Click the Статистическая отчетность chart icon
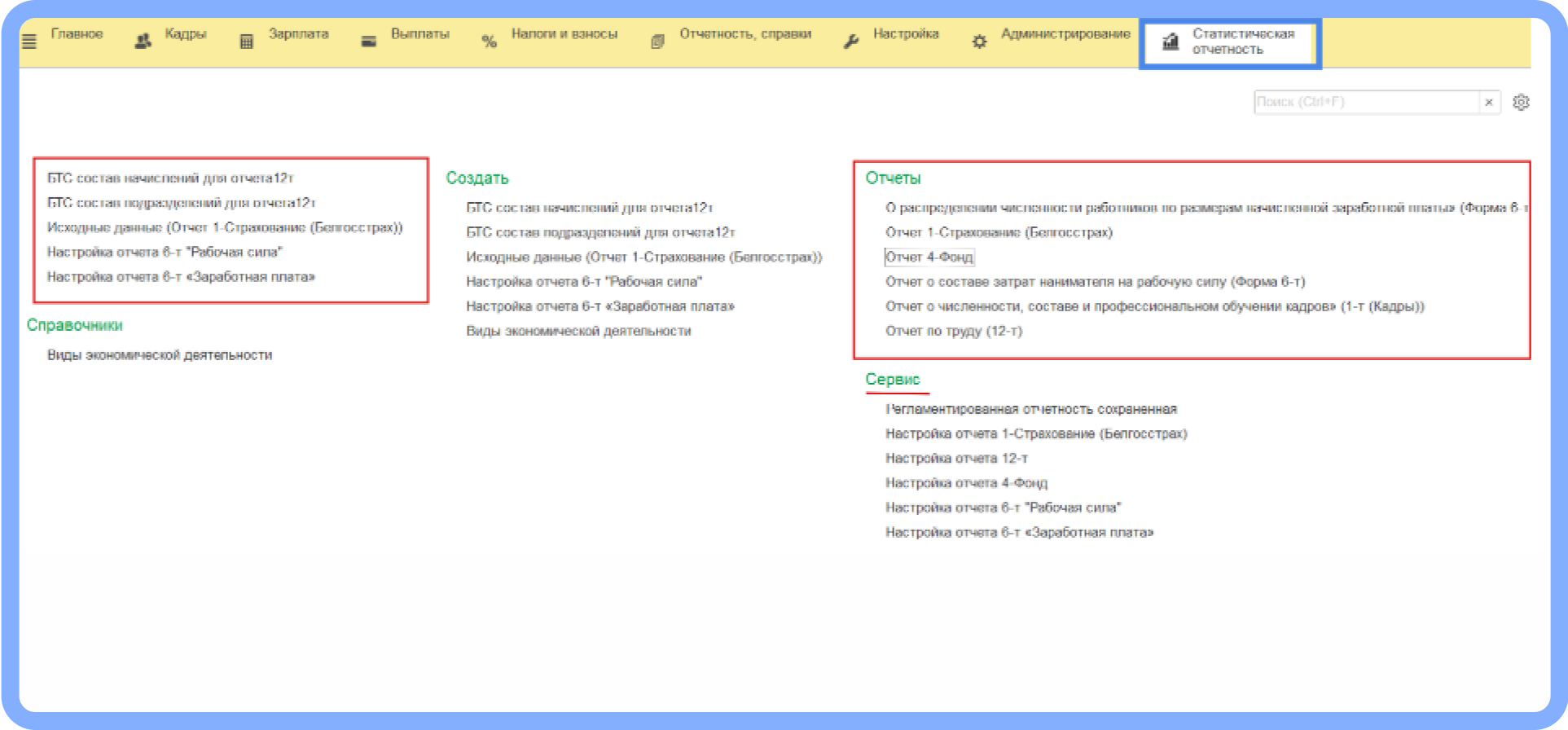Image resolution: width=1568 pixels, height=730 pixels. point(1171,42)
